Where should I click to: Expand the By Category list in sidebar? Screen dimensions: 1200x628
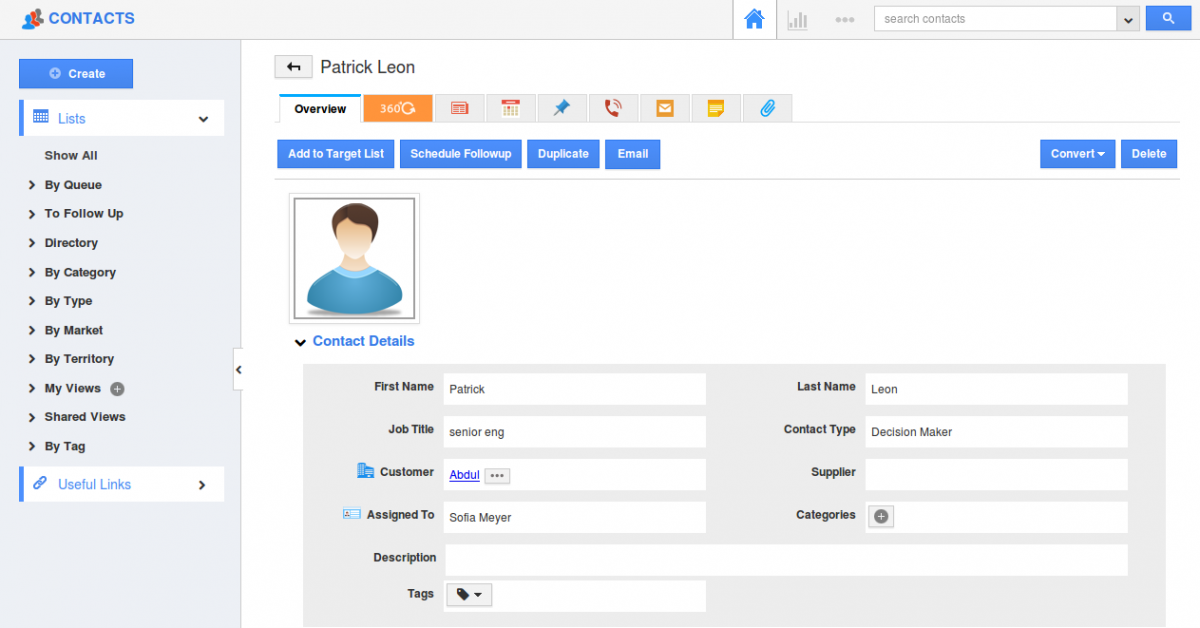(x=80, y=272)
